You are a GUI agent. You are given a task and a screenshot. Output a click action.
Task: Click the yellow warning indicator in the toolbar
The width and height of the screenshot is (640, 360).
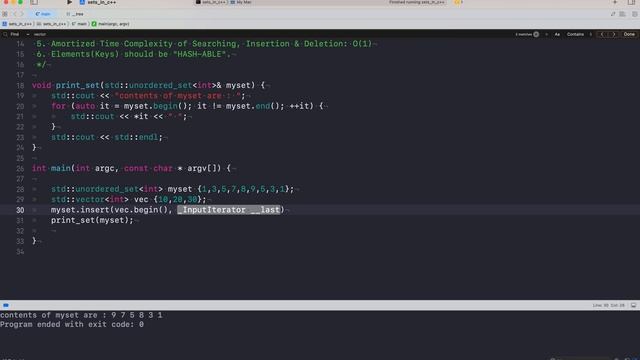click(458, 2)
